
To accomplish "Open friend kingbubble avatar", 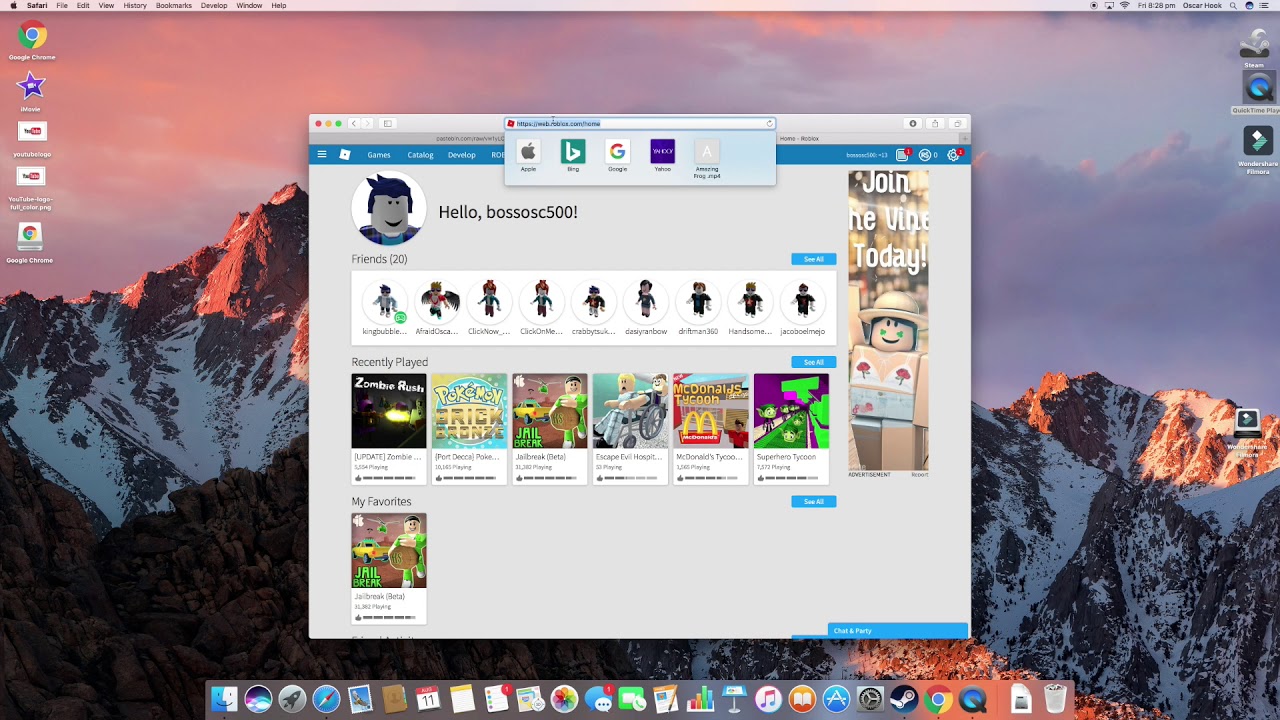I will click(x=385, y=301).
